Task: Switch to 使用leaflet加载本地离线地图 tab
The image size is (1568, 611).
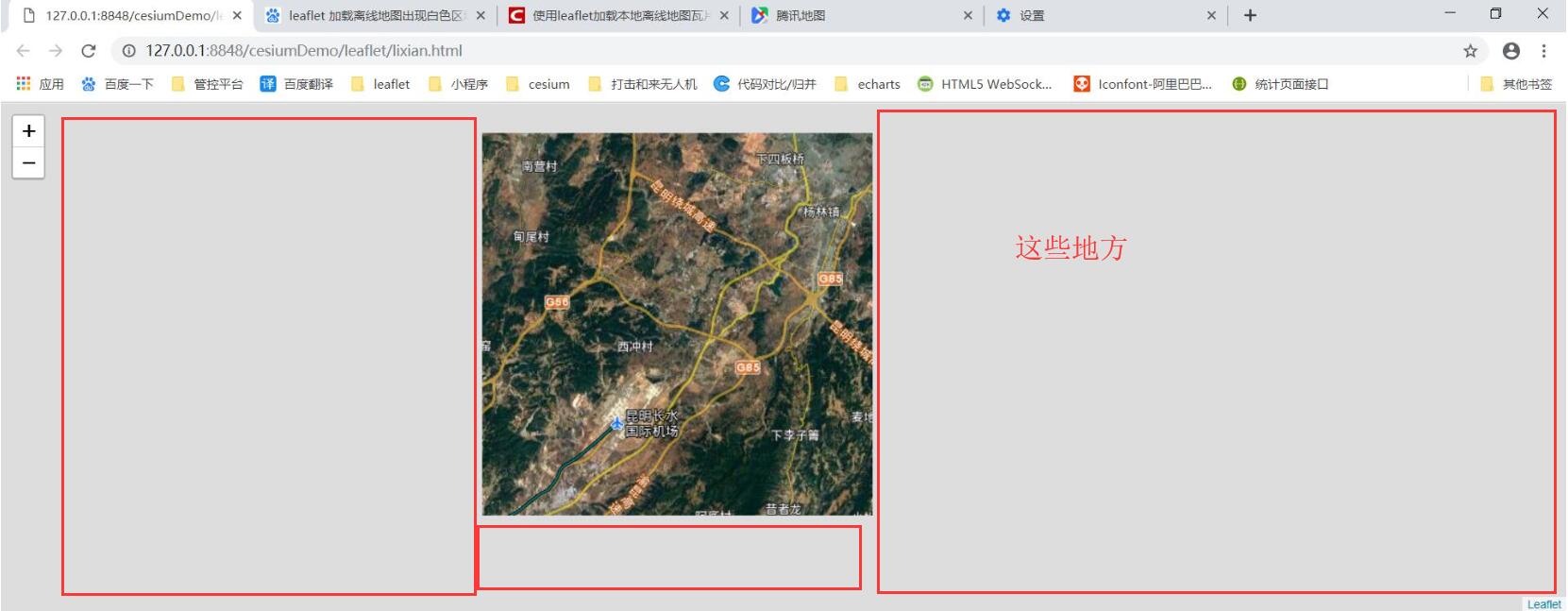Action: pyautogui.click(x=619, y=15)
